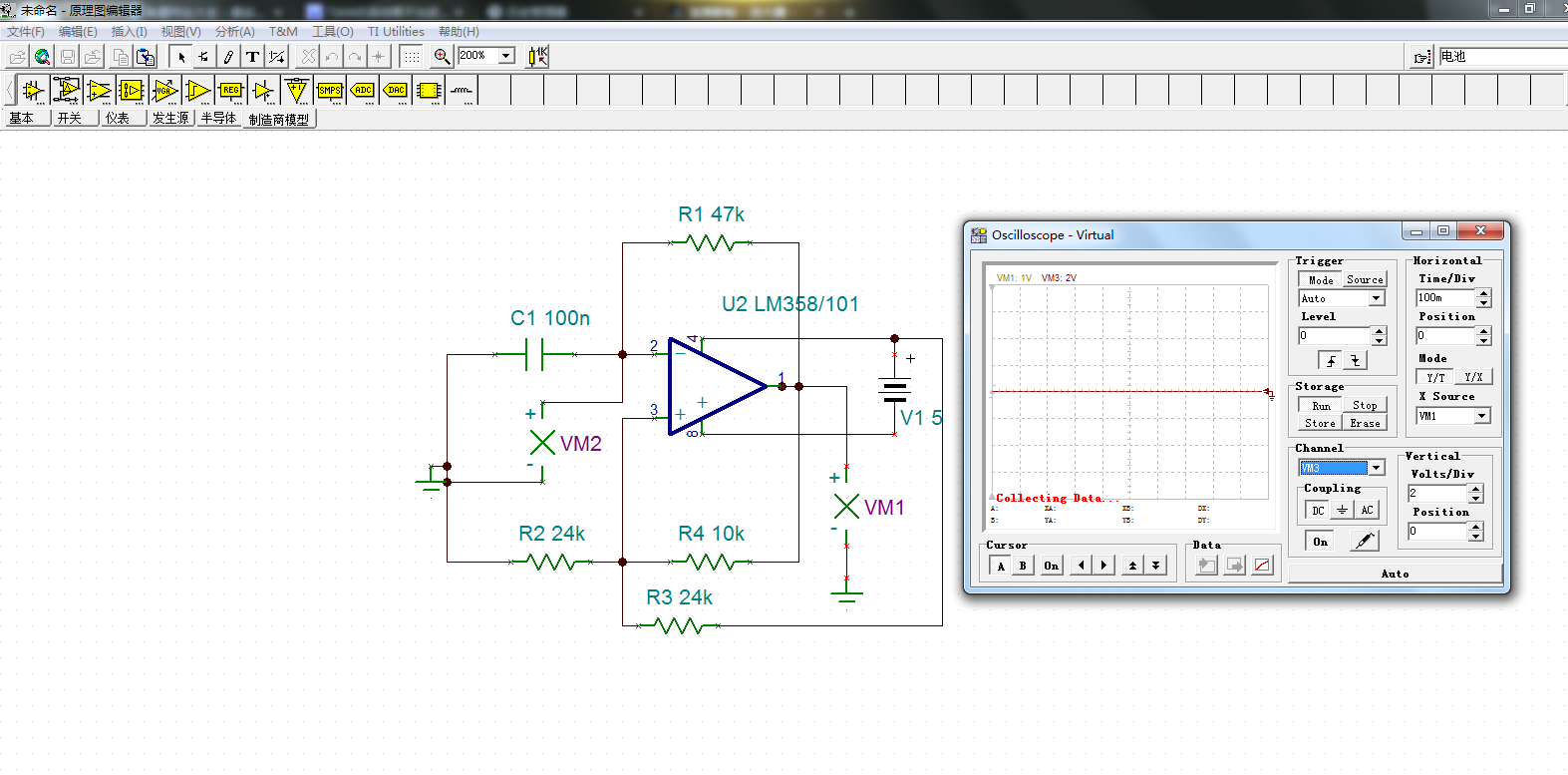Click the zoom magnifier icon
The image size is (1568, 775).
click(442, 57)
